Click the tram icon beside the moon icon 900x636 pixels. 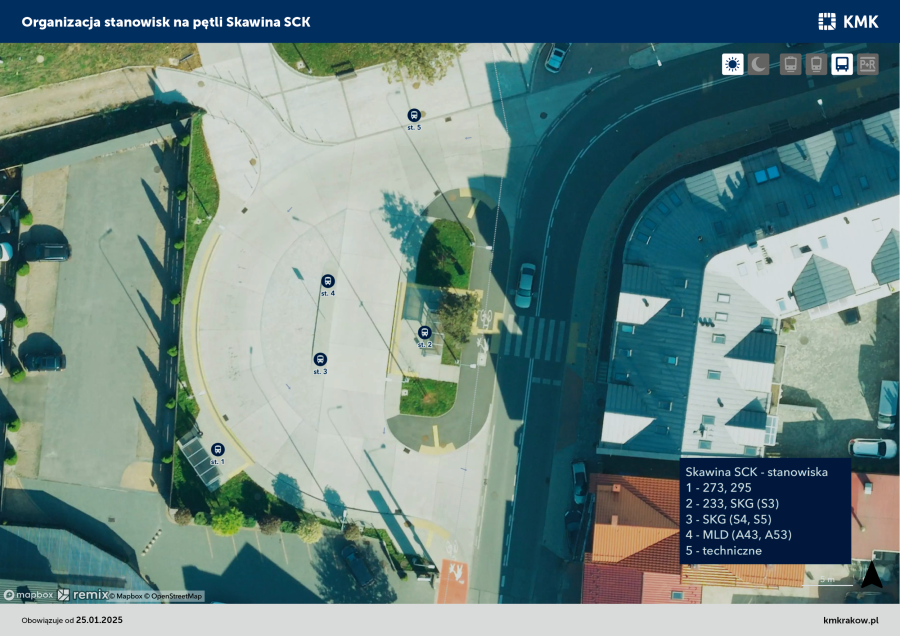[790, 65]
